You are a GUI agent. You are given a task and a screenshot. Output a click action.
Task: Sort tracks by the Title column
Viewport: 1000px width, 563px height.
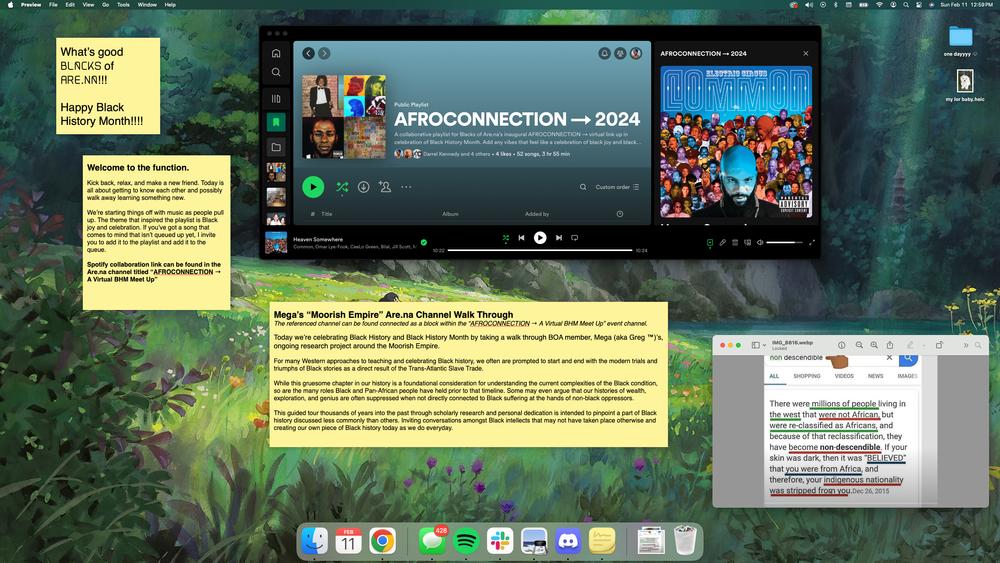pos(327,214)
